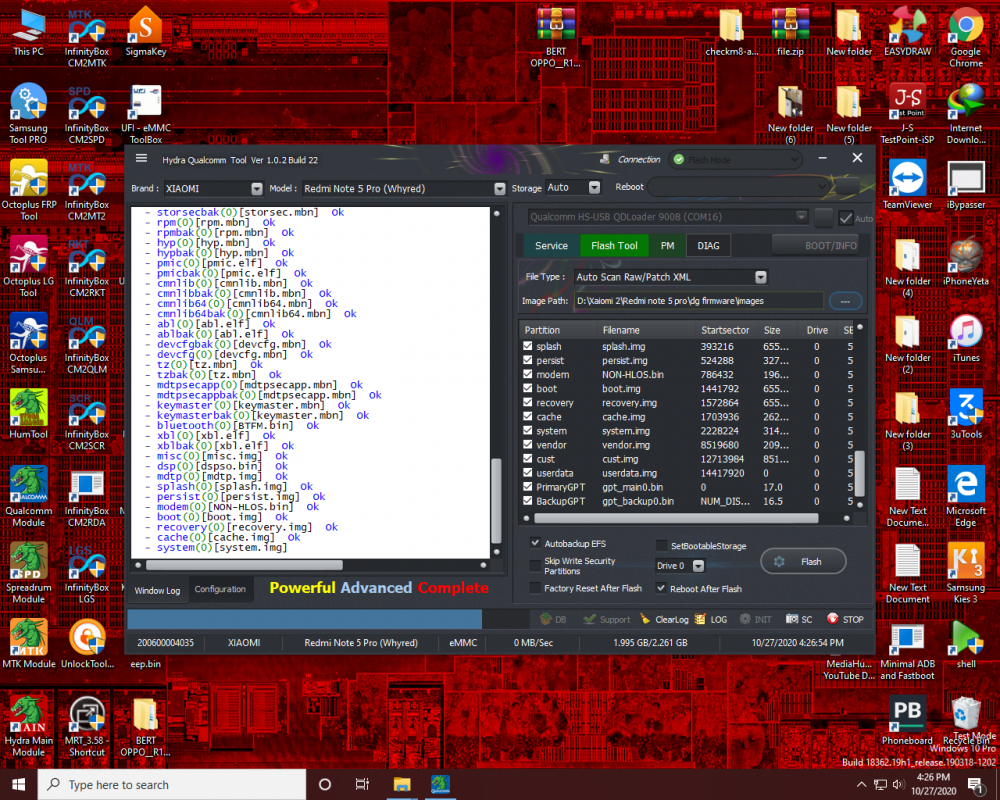Open Hydra Main Module desktop icon
The height and width of the screenshot is (800, 1000).
click(28, 726)
